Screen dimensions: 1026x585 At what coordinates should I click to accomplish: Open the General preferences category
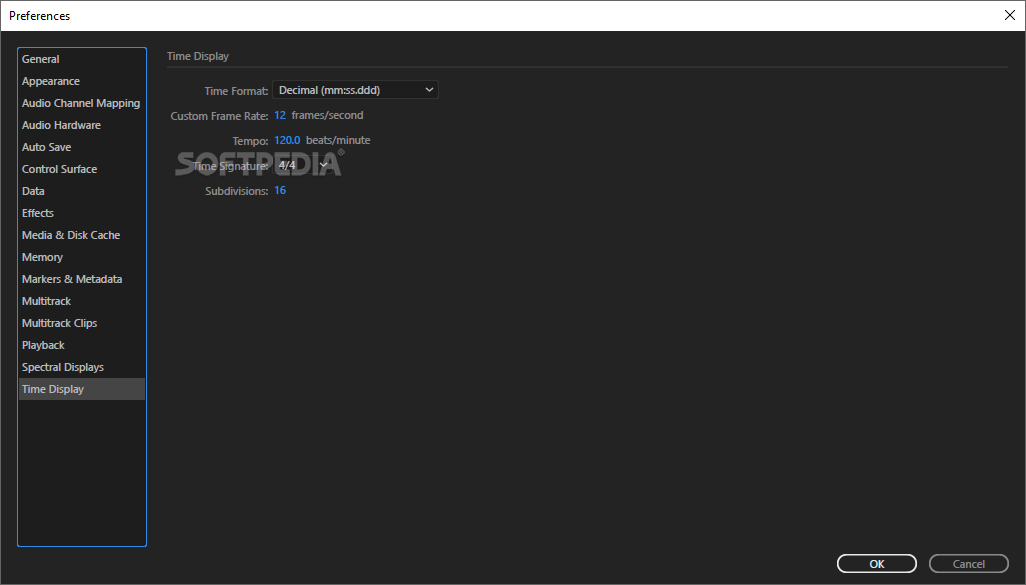[x=82, y=59]
